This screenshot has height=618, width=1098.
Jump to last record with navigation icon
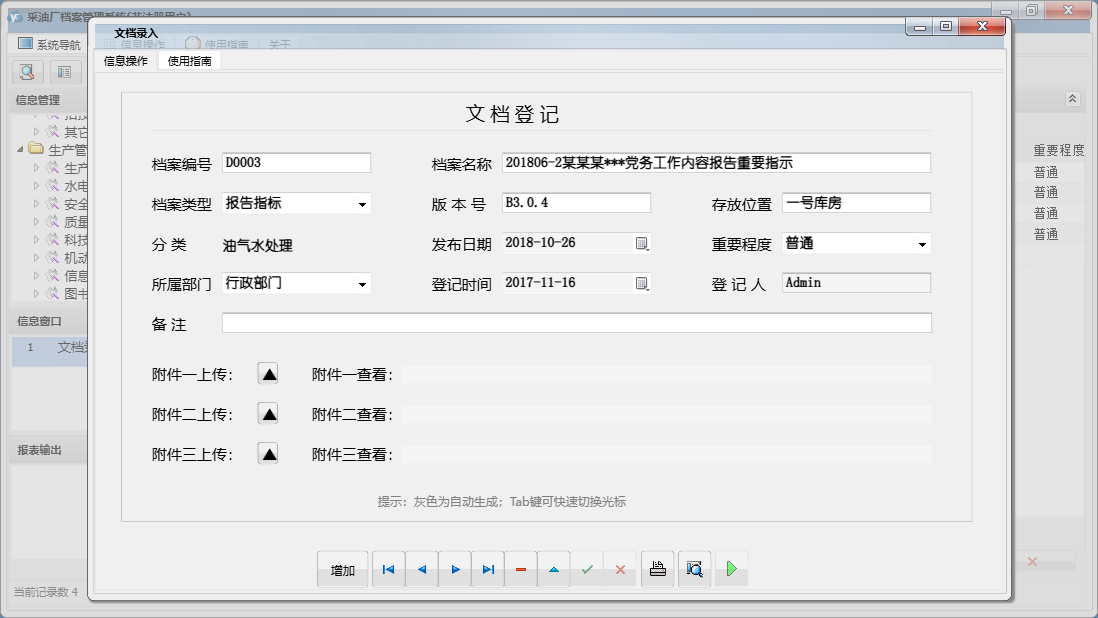(x=488, y=568)
